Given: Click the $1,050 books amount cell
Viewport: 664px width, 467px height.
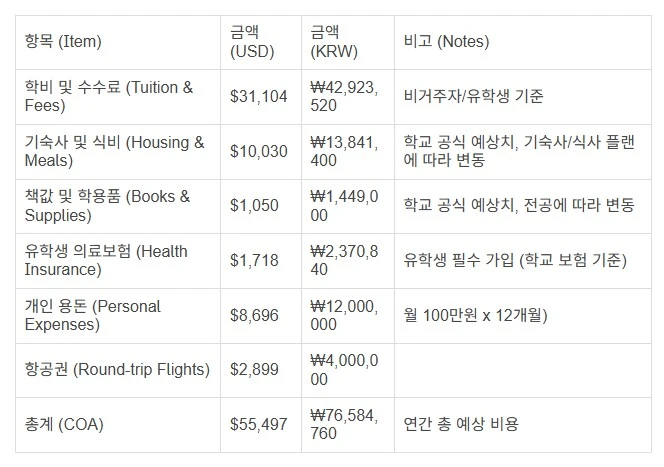Looking at the screenshot, I should 261,206.
